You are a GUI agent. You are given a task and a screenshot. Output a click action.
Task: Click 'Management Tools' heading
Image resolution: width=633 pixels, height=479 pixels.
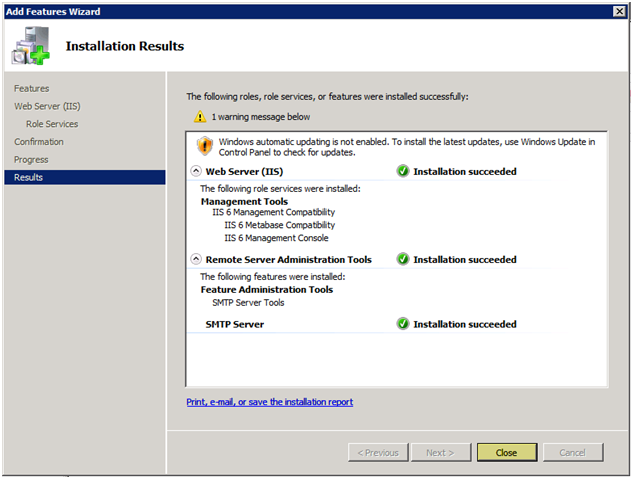coord(244,201)
